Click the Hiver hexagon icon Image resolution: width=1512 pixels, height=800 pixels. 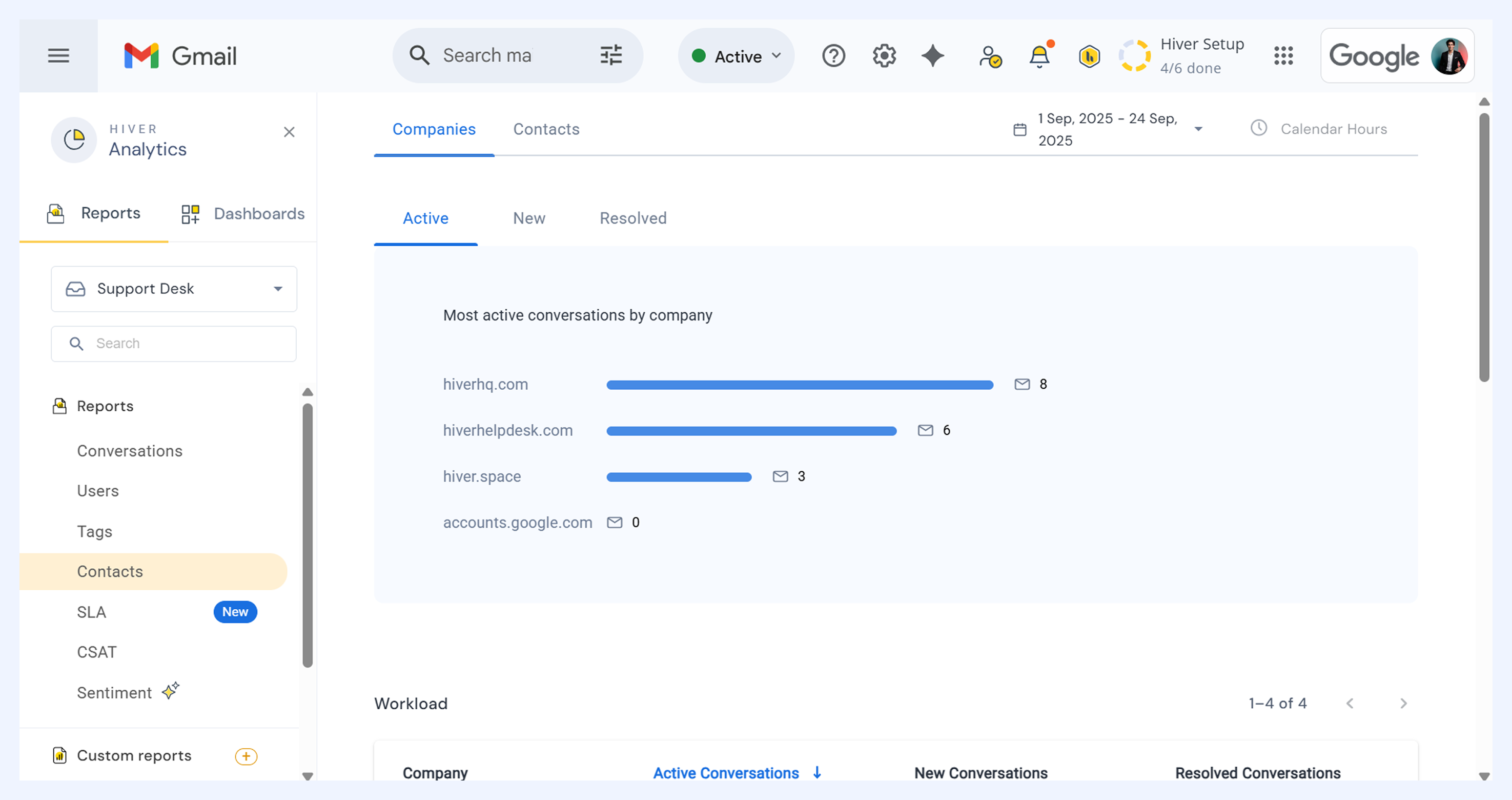tap(1089, 56)
